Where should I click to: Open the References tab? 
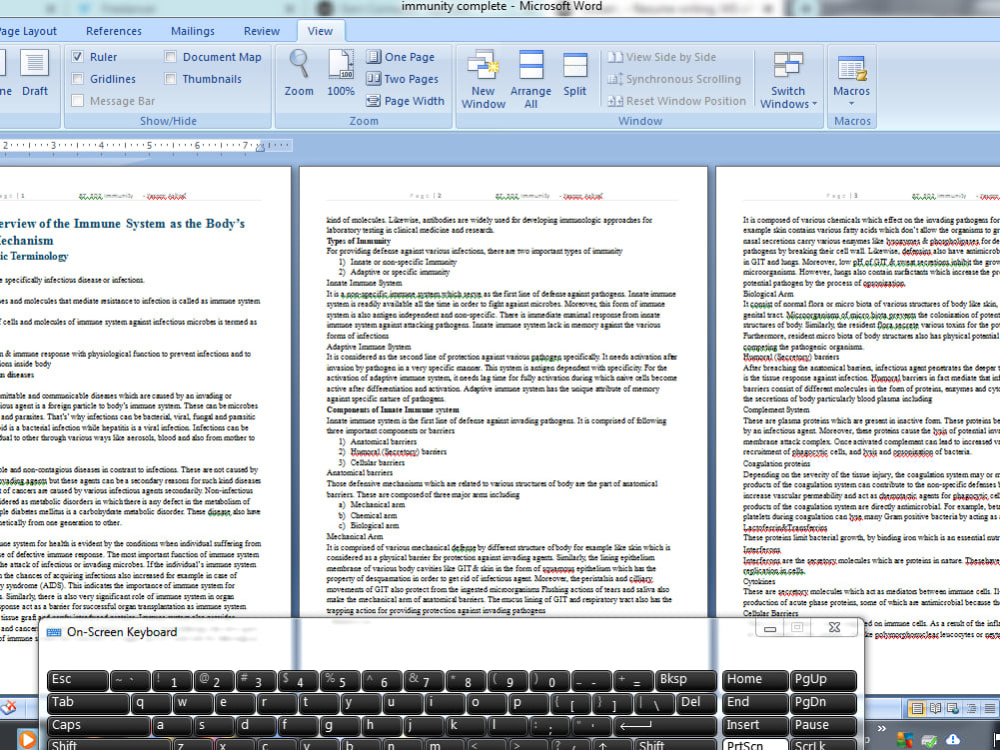click(114, 31)
